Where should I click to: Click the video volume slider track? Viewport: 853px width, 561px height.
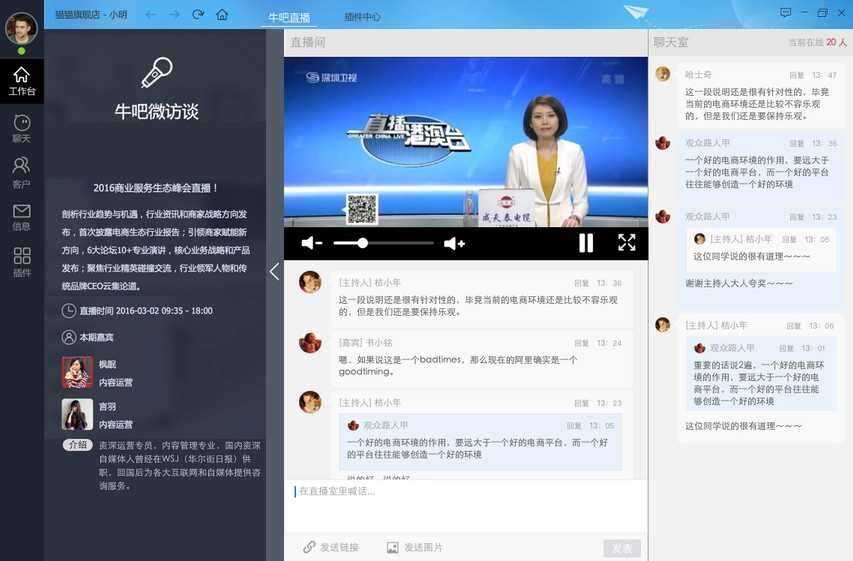[x=383, y=243]
